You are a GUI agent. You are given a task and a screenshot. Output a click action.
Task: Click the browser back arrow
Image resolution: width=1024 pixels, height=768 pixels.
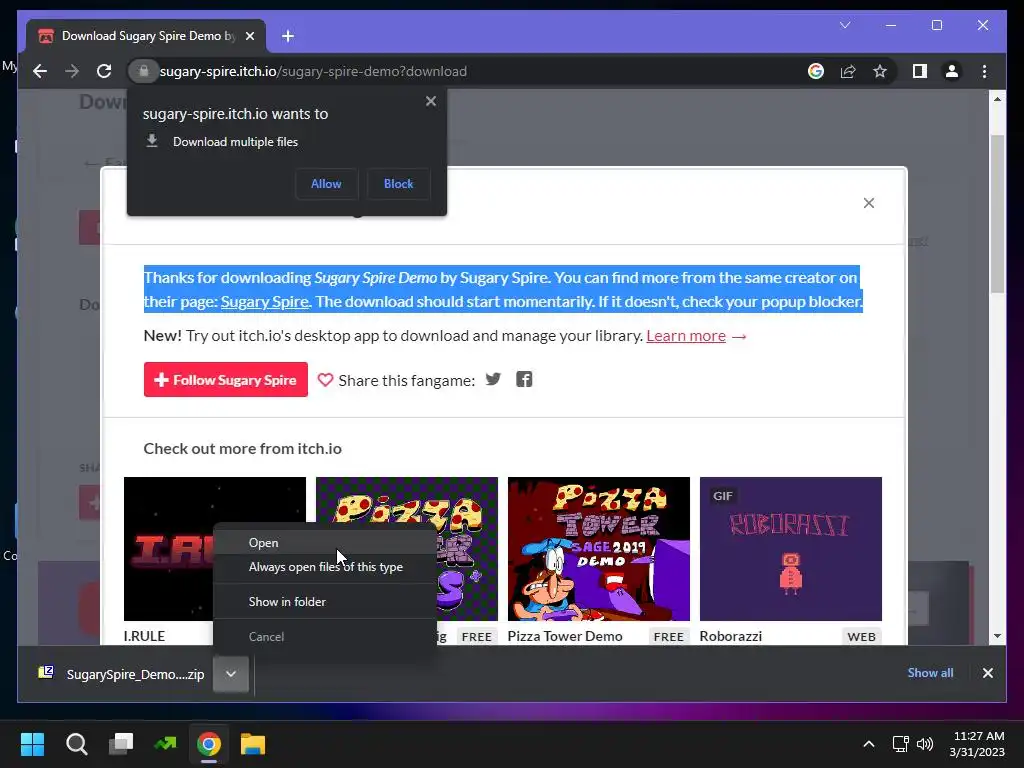pyautogui.click(x=40, y=71)
